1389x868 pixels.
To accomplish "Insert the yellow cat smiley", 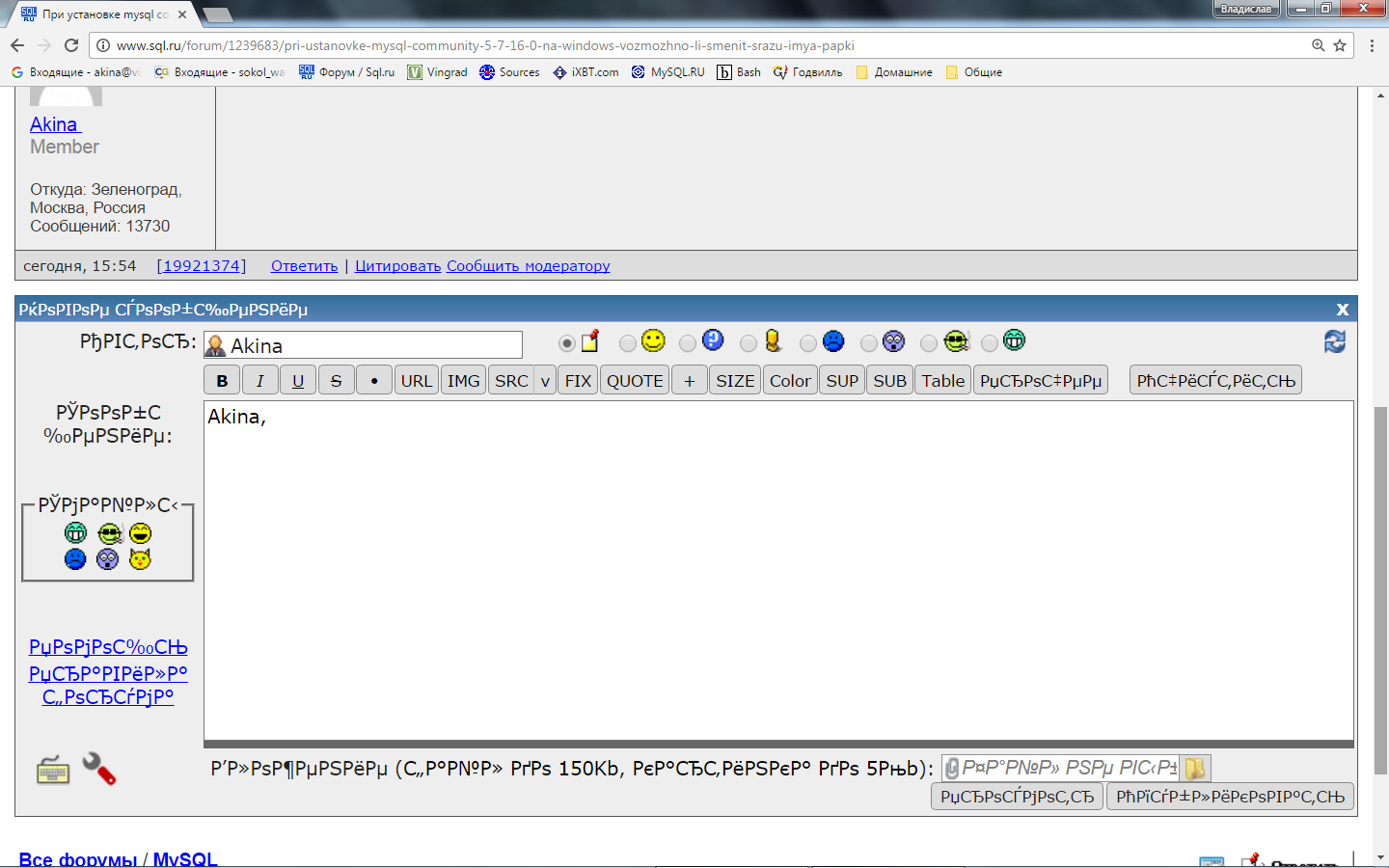I will point(140,559).
